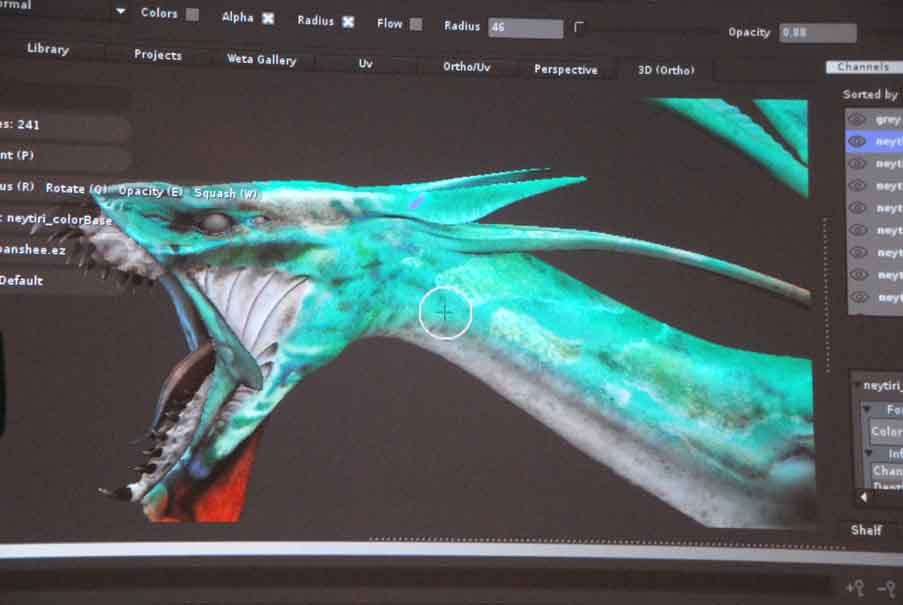This screenshot has height=605, width=903.
Task: Click the neytiri_colorBase channel label
Action: click(x=59, y=219)
